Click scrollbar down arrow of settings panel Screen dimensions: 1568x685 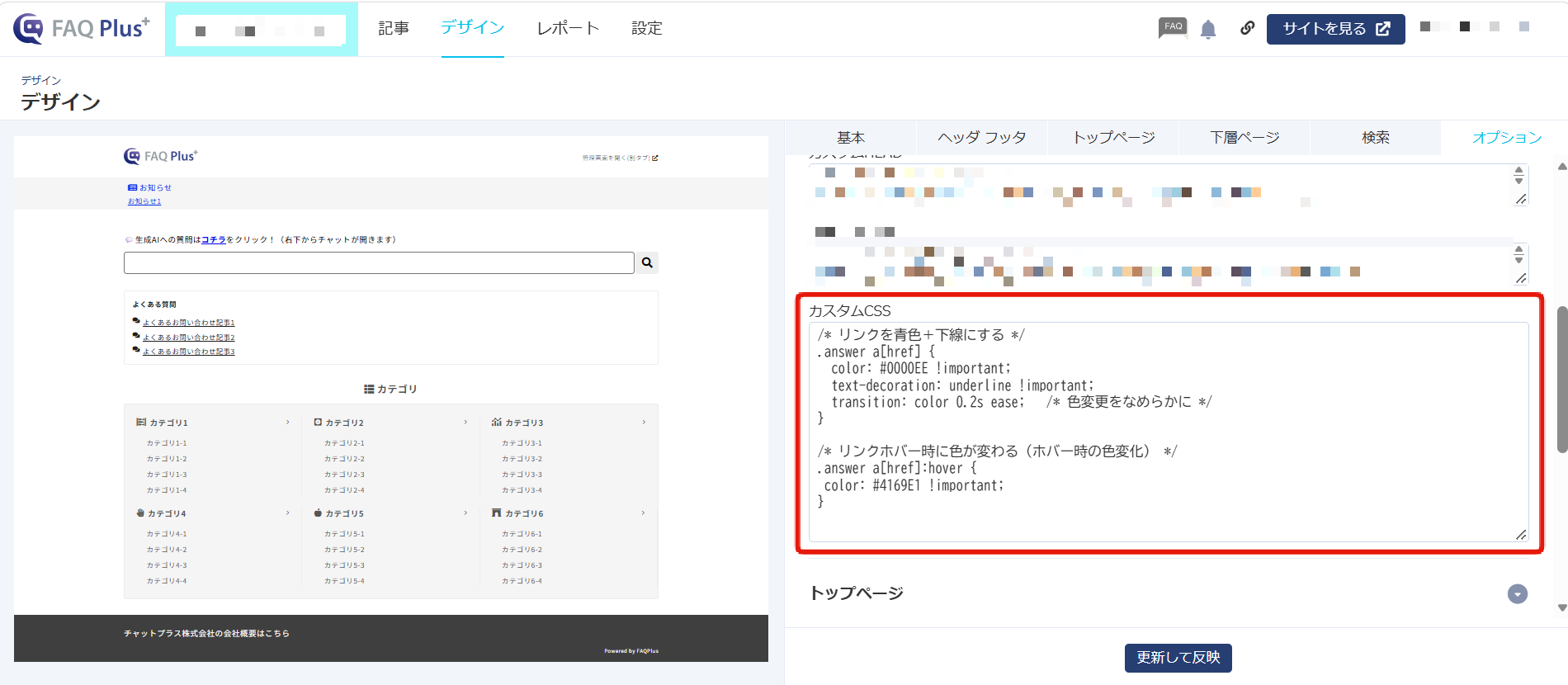point(1561,608)
